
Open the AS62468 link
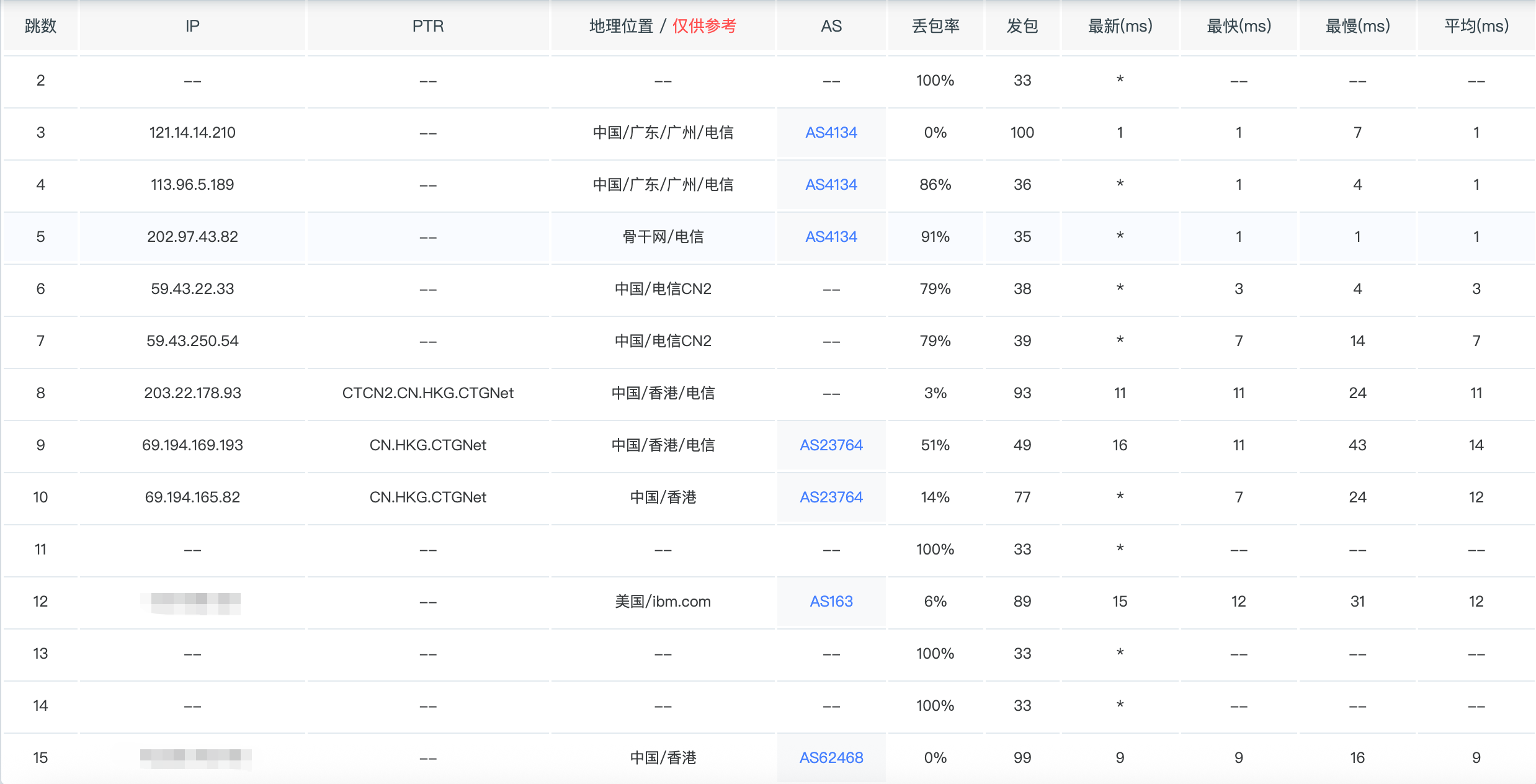click(x=831, y=757)
